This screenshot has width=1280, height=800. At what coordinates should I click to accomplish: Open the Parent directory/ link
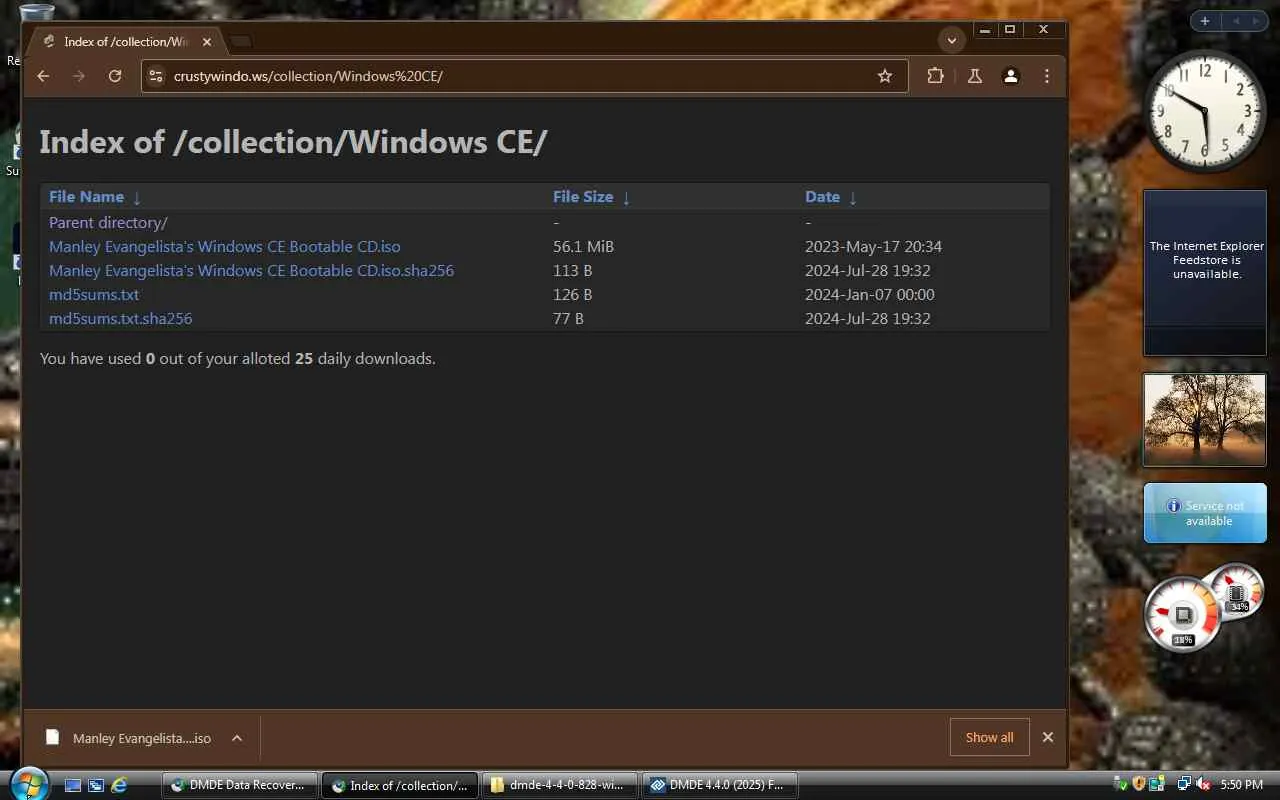point(108,223)
